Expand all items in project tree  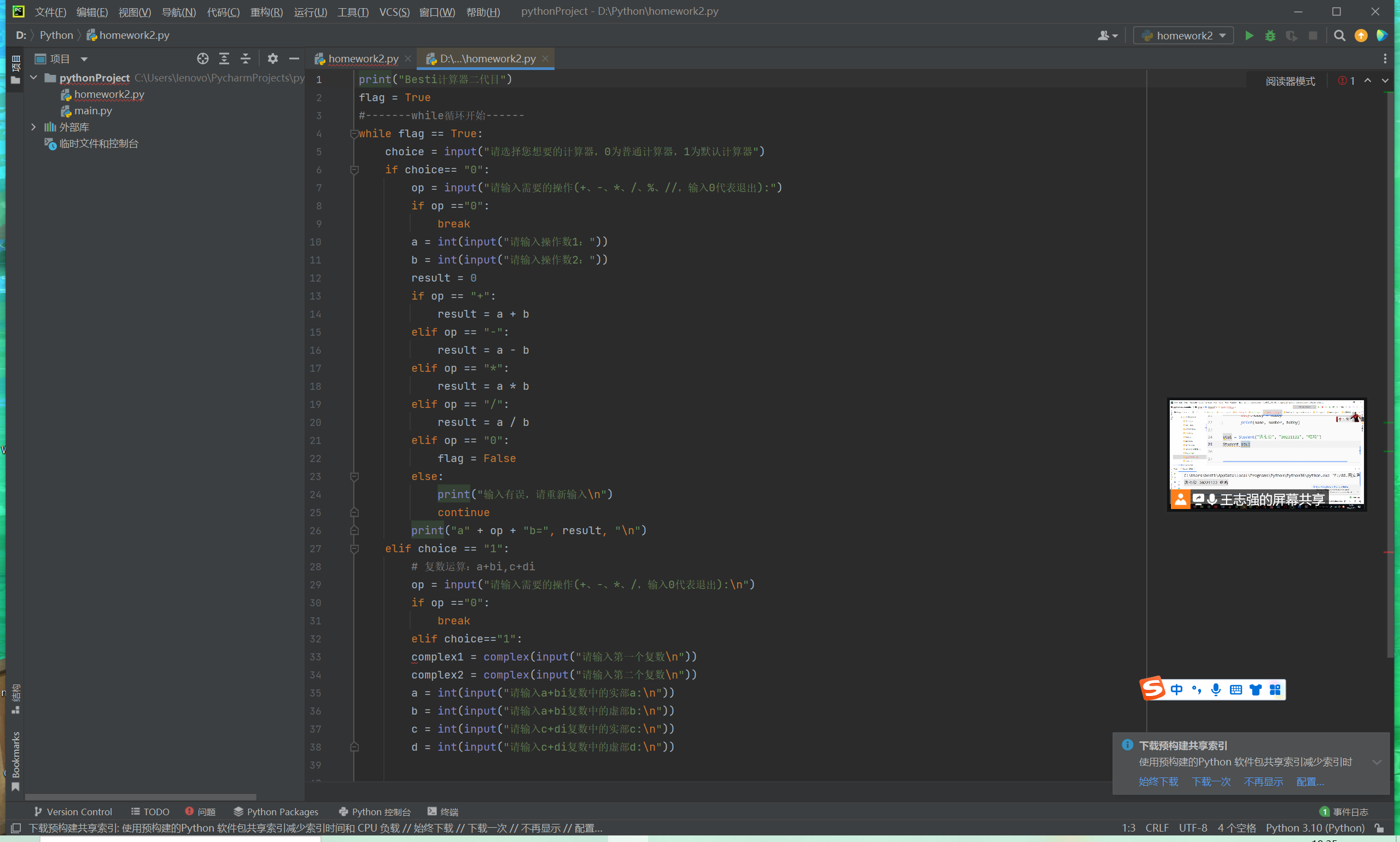(224, 59)
